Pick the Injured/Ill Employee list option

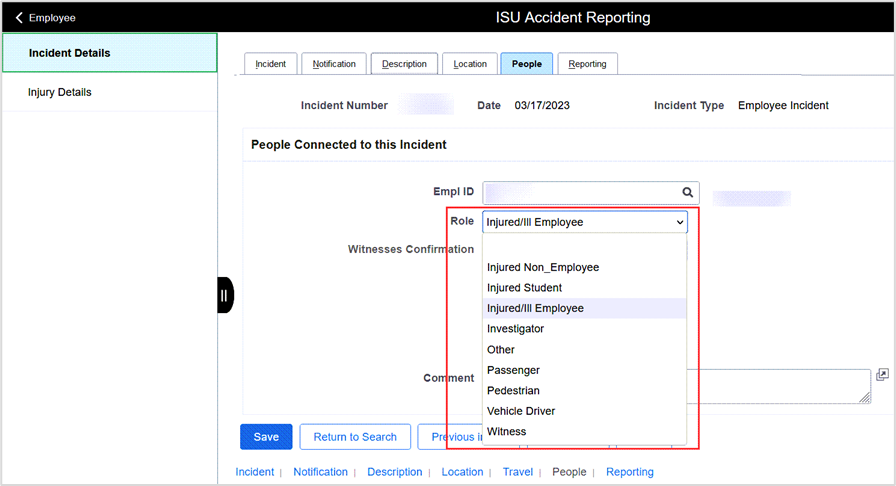584,308
